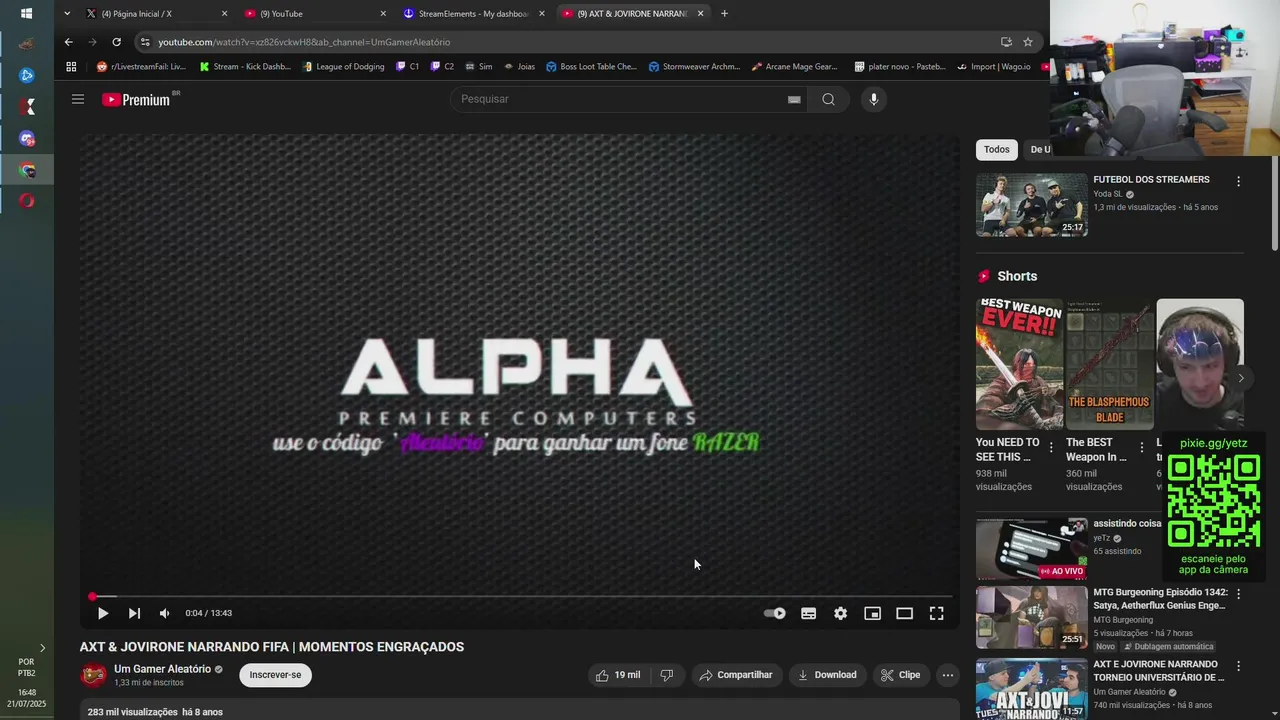
Task: Mute the video volume
Action: tap(165, 613)
